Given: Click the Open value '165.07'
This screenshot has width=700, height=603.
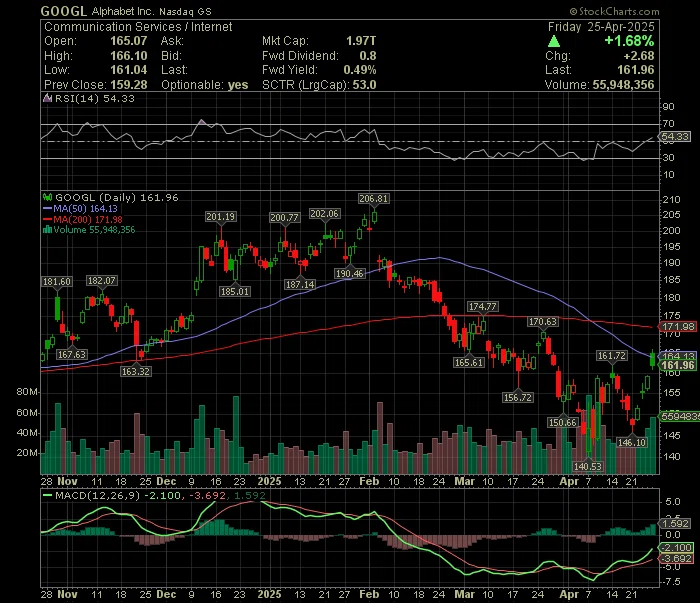Looking at the screenshot, I should point(129,41).
